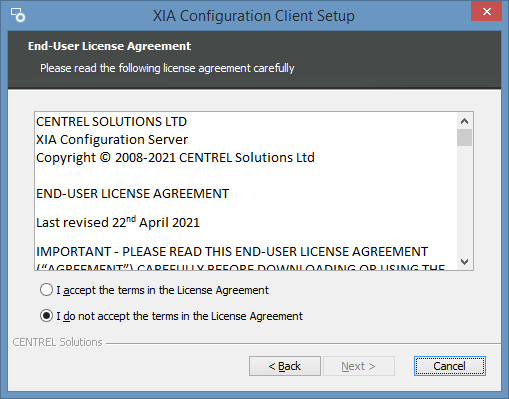Click the Copyright 2008-2021 line in license
Screen dimensions: 509x399
point(175,158)
